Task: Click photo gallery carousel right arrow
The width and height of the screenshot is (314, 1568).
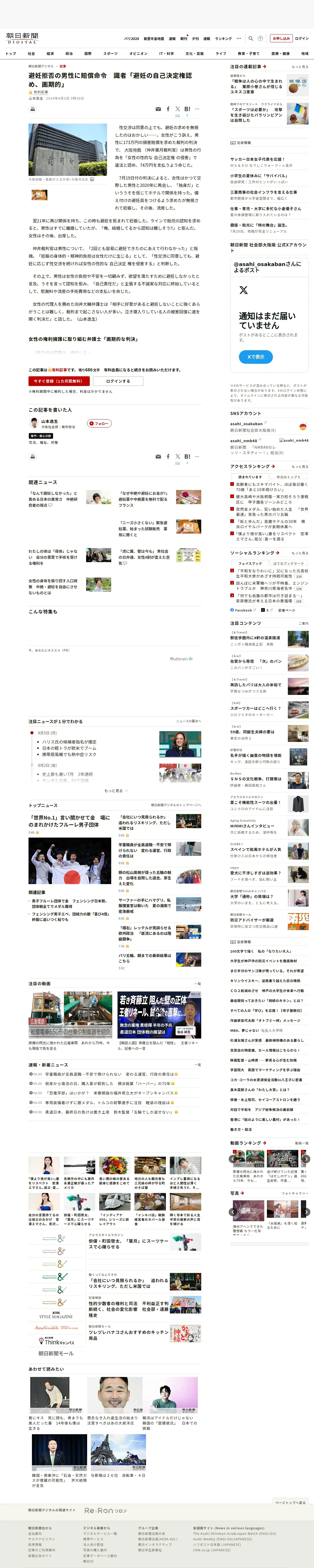Action: (x=306, y=1212)
